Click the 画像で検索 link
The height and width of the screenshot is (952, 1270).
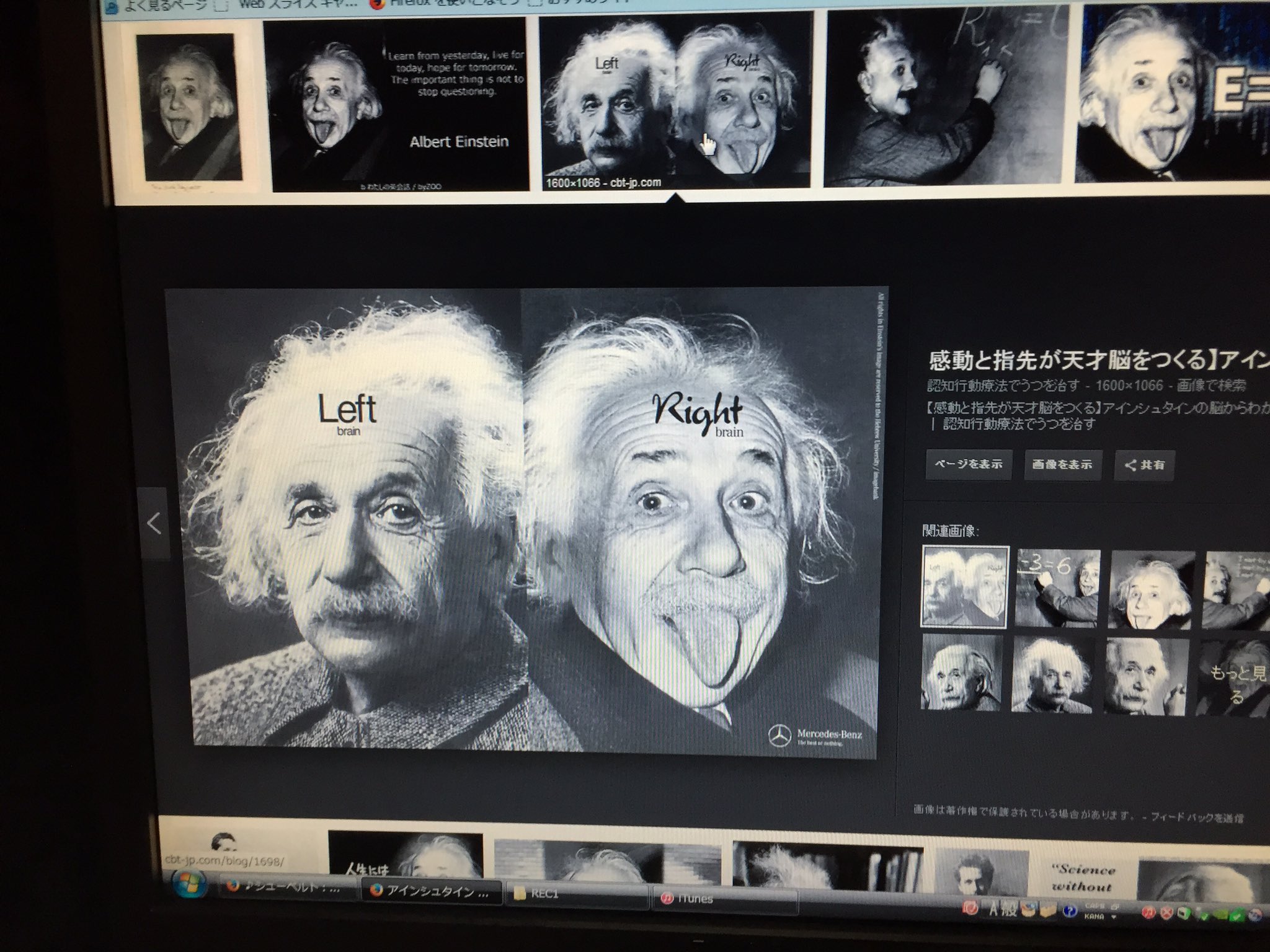[1211, 386]
